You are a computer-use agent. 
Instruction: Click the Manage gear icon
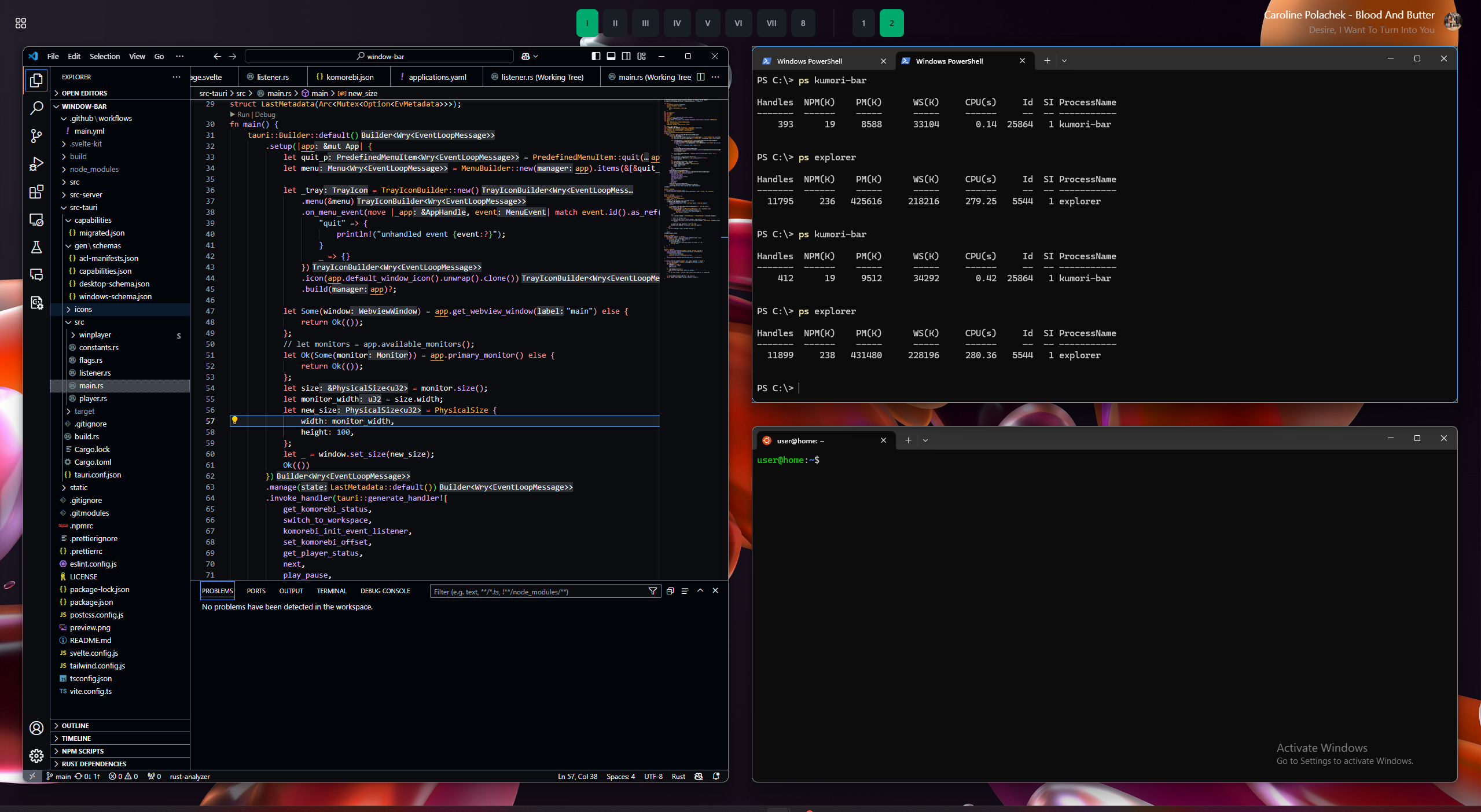36,755
